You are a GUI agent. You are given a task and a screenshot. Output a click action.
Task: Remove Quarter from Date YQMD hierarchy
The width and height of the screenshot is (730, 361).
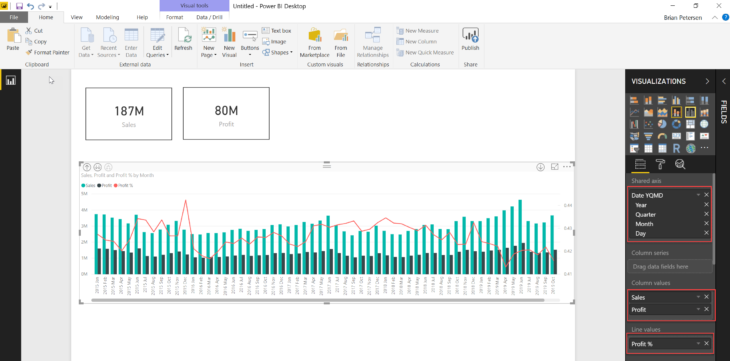706,214
